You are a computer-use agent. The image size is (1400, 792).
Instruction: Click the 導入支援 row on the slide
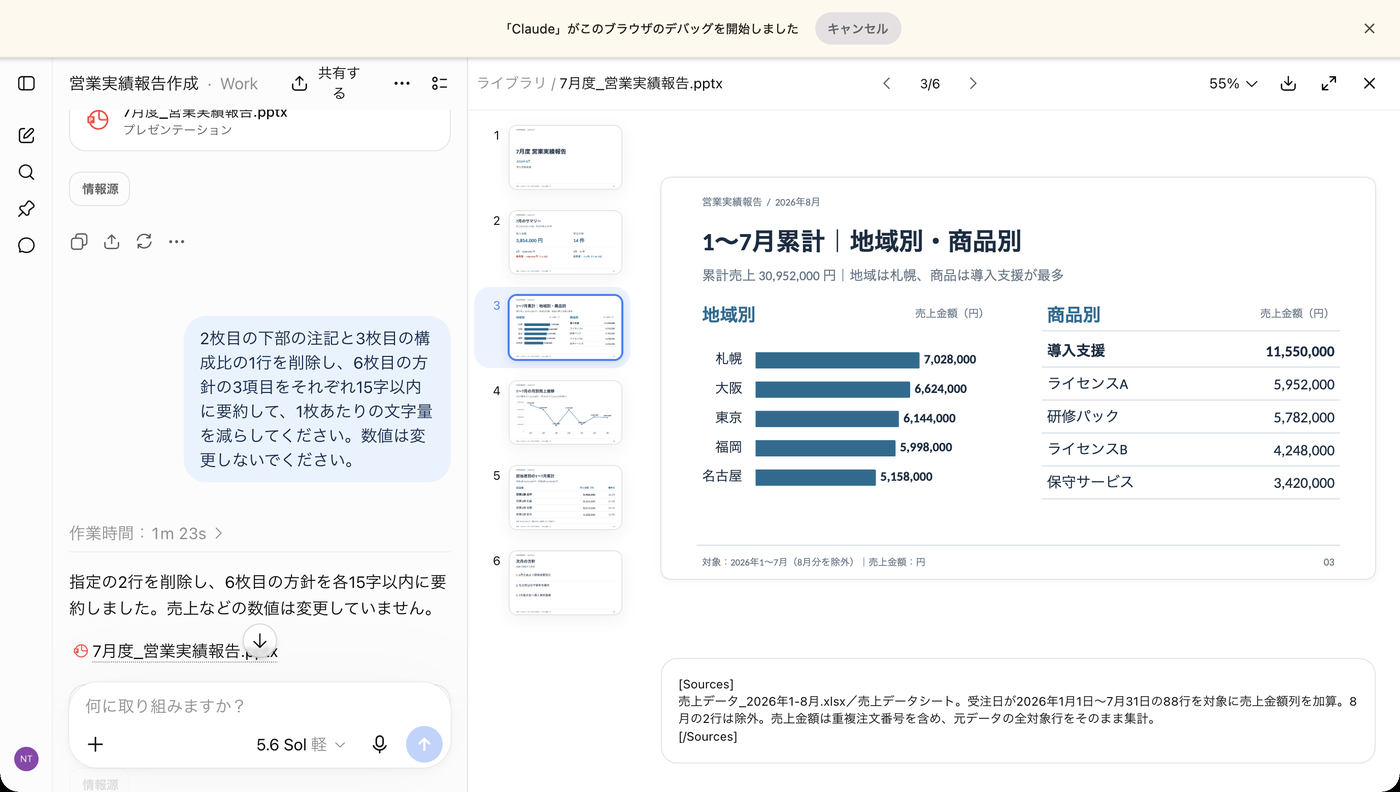1190,351
